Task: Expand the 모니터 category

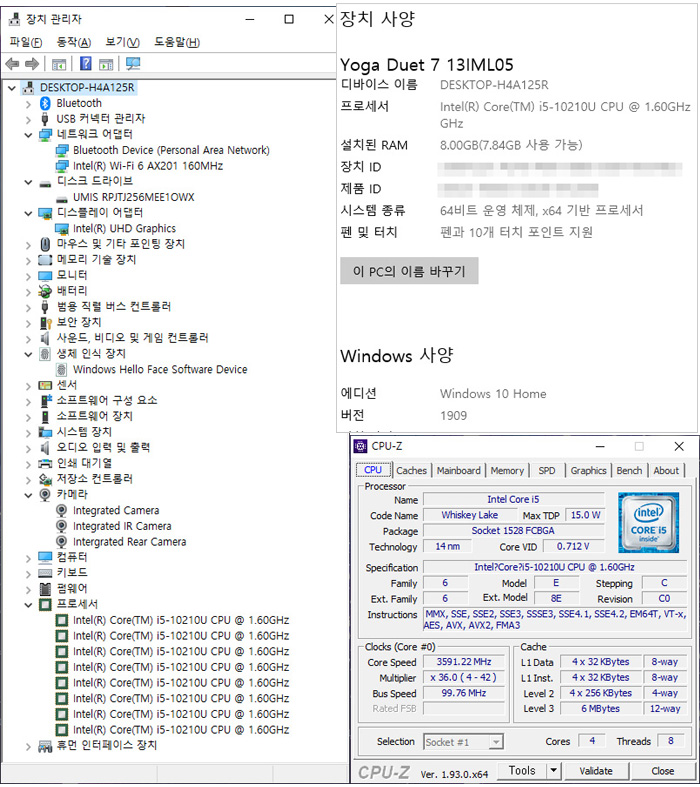Action: click(29, 276)
